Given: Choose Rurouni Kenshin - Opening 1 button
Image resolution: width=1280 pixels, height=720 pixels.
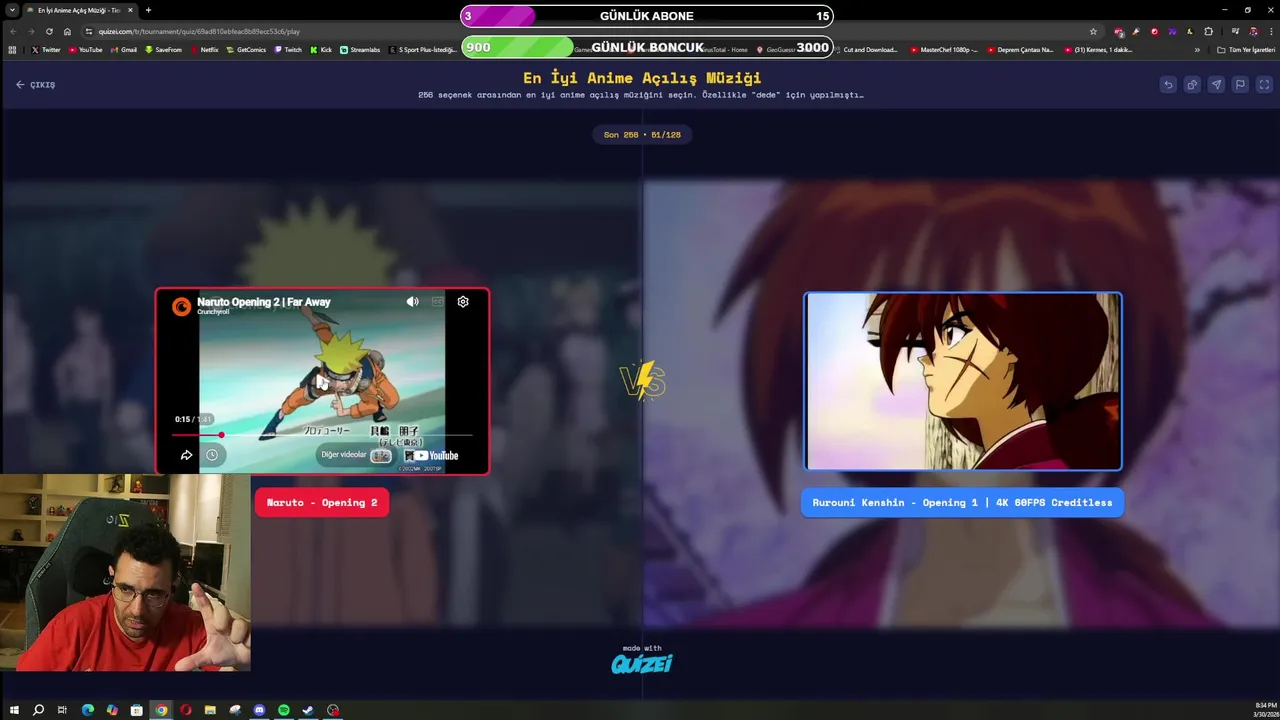Looking at the screenshot, I should [x=962, y=503].
